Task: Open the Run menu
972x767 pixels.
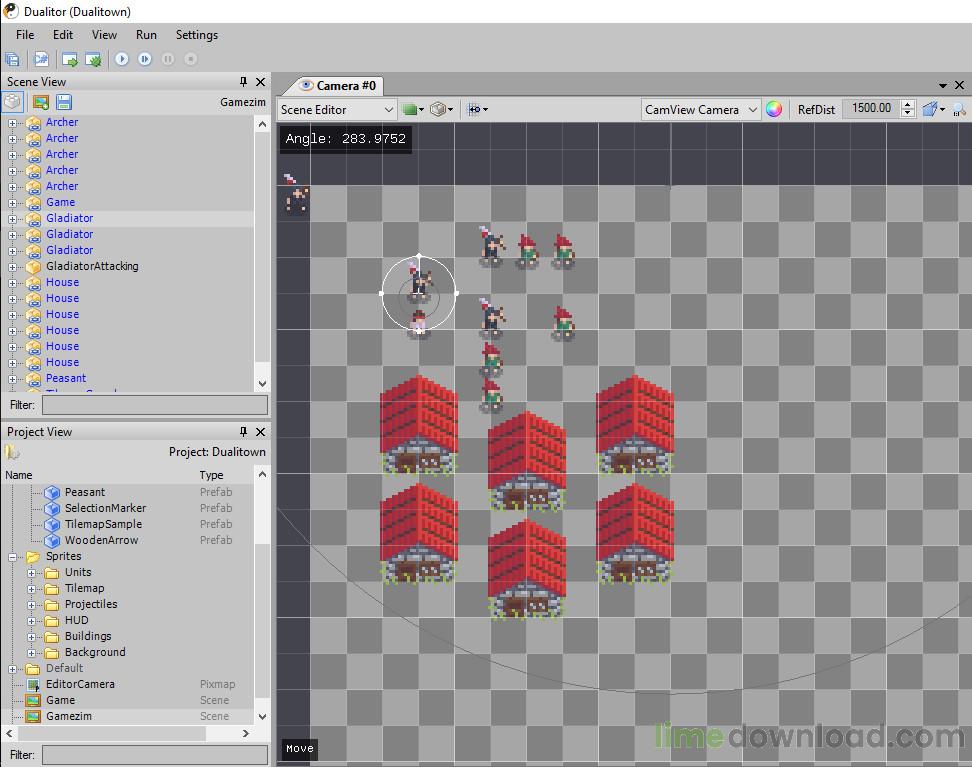Action: tap(146, 35)
